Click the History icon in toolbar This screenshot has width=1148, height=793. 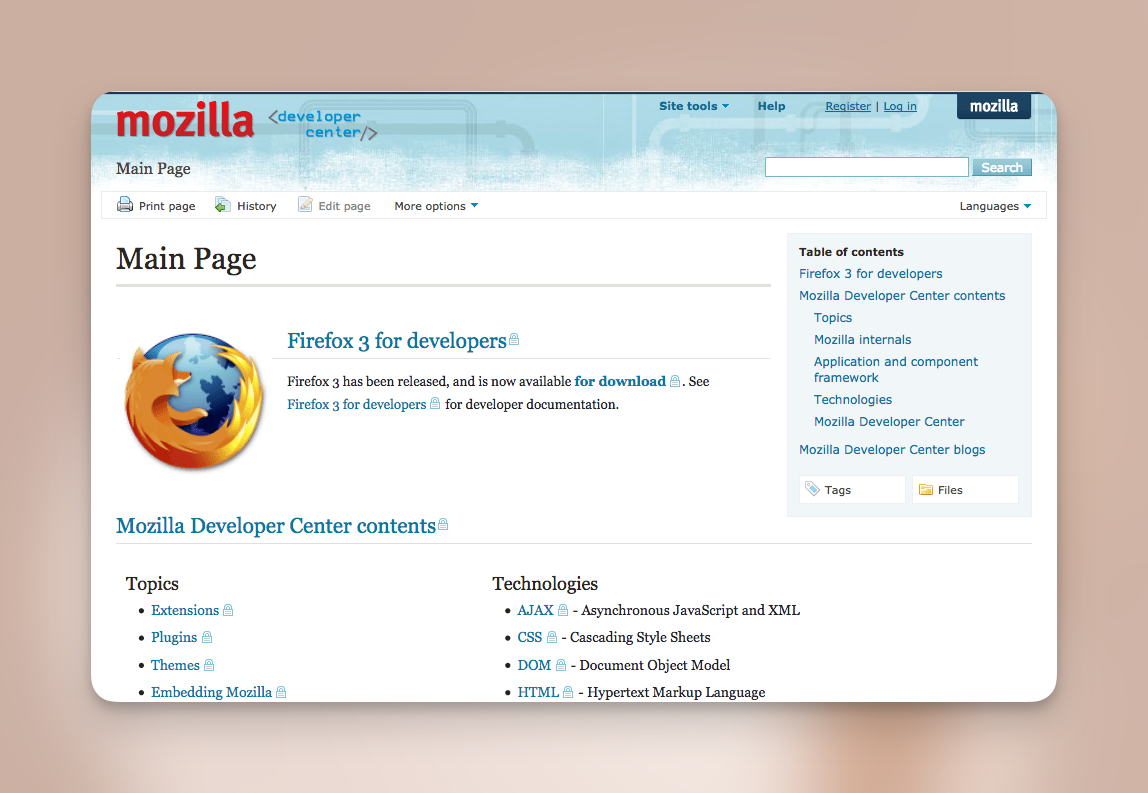223,205
